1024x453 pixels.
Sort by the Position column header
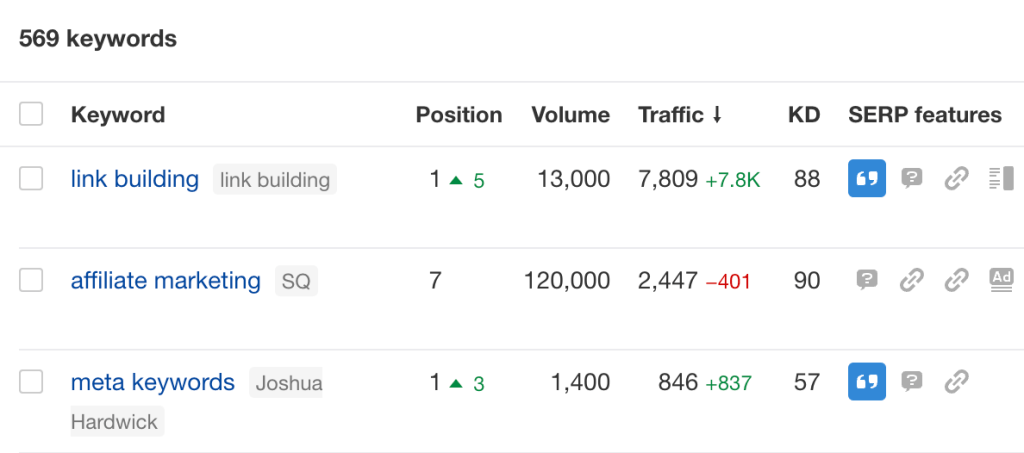point(458,115)
